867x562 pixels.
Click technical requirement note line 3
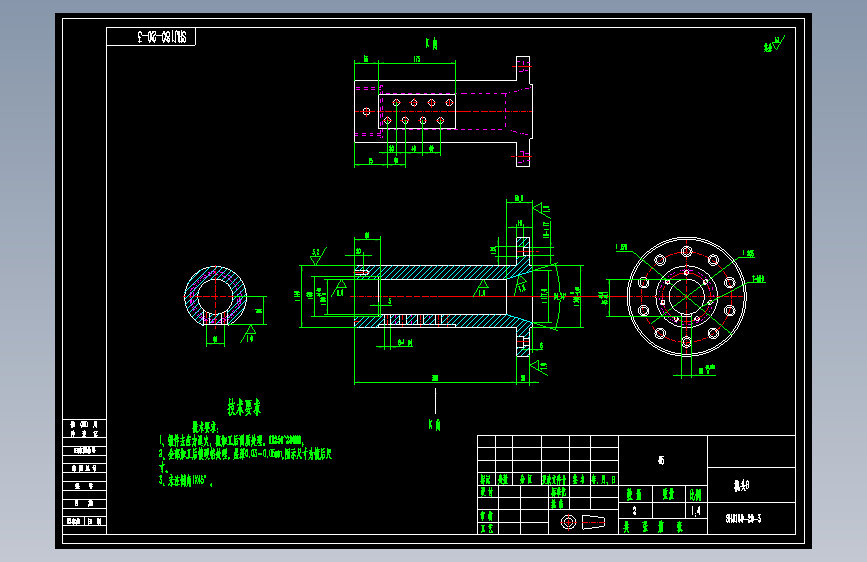(x=186, y=480)
